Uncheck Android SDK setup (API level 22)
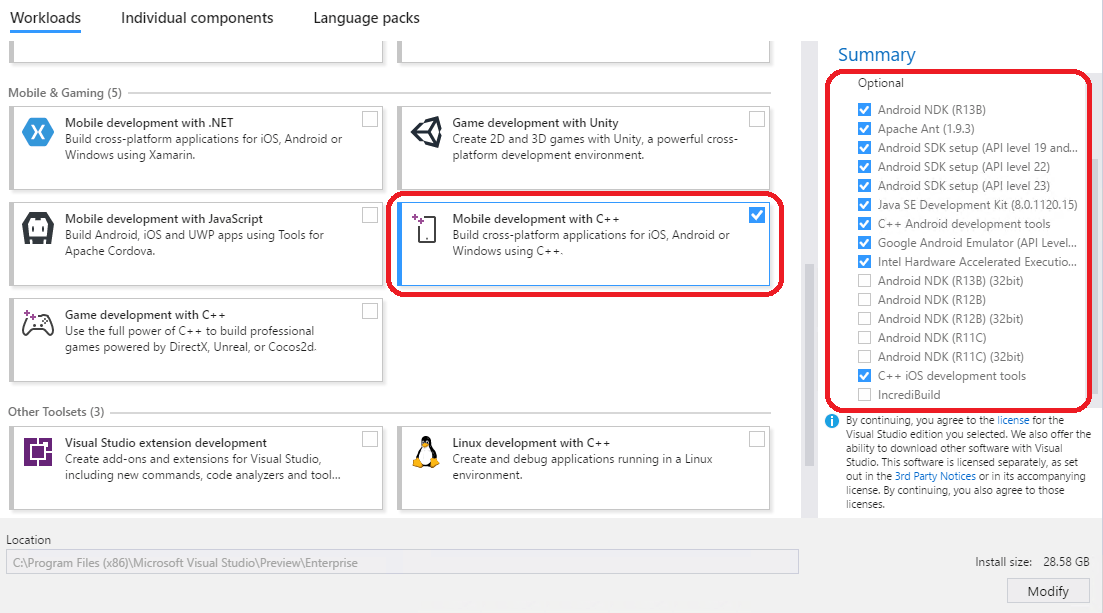The height and width of the screenshot is (613, 1103). [x=865, y=167]
